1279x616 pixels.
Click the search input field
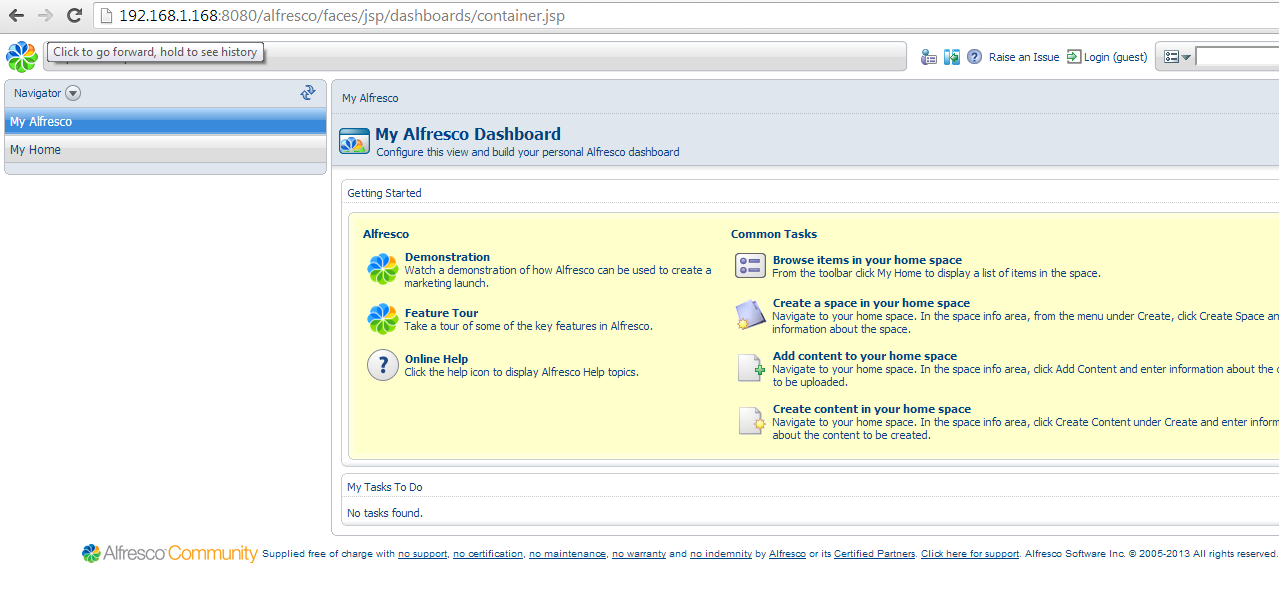coord(1237,57)
